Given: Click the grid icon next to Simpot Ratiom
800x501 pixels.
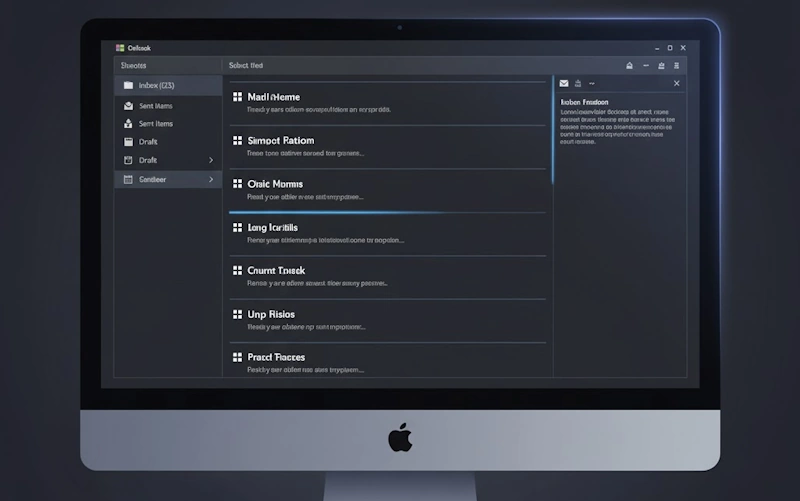Looking at the screenshot, I should [237, 141].
